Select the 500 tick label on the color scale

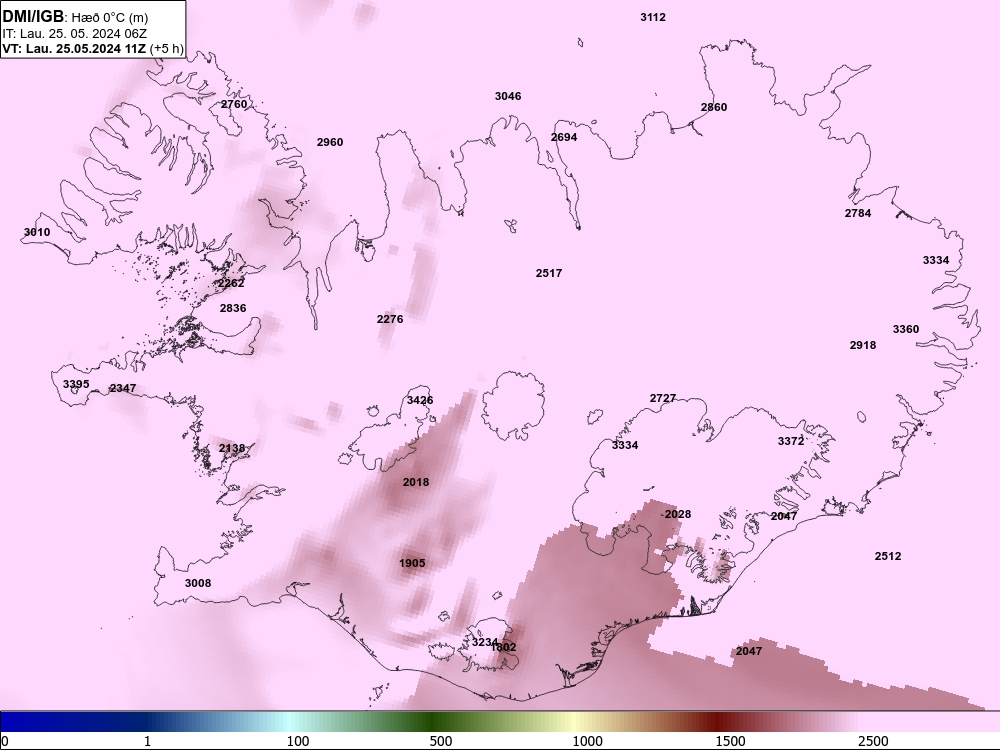coord(441,741)
